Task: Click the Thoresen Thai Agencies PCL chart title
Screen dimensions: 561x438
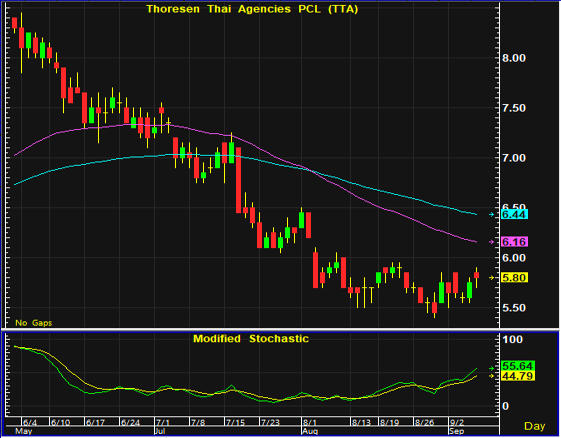Action: pos(252,9)
